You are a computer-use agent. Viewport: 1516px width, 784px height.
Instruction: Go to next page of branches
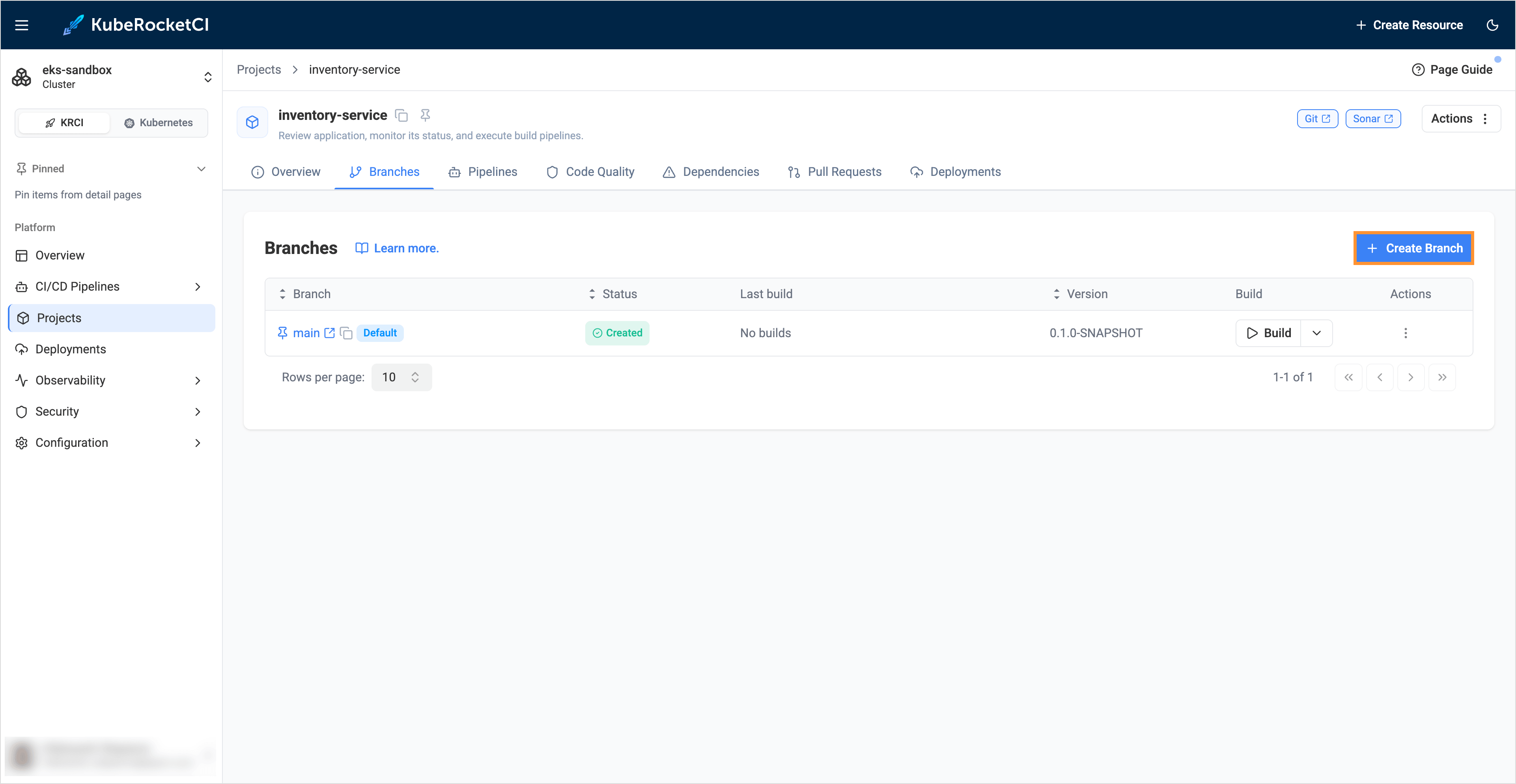1411,377
